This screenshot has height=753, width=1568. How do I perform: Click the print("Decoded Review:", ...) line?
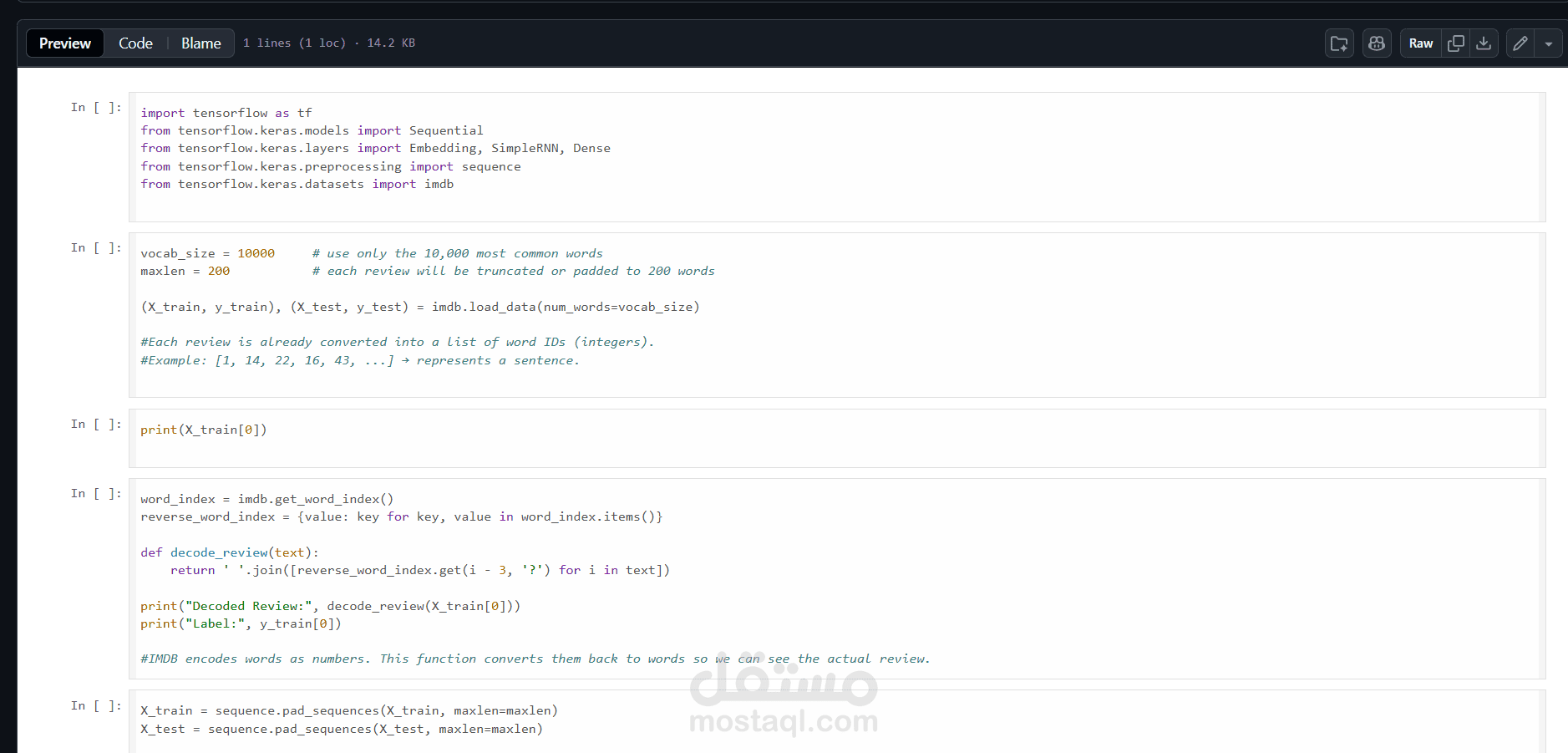point(330,606)
